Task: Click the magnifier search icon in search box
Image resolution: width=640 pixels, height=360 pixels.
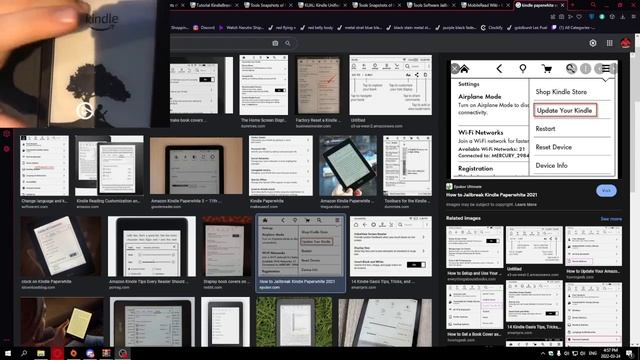Action: 288,43
